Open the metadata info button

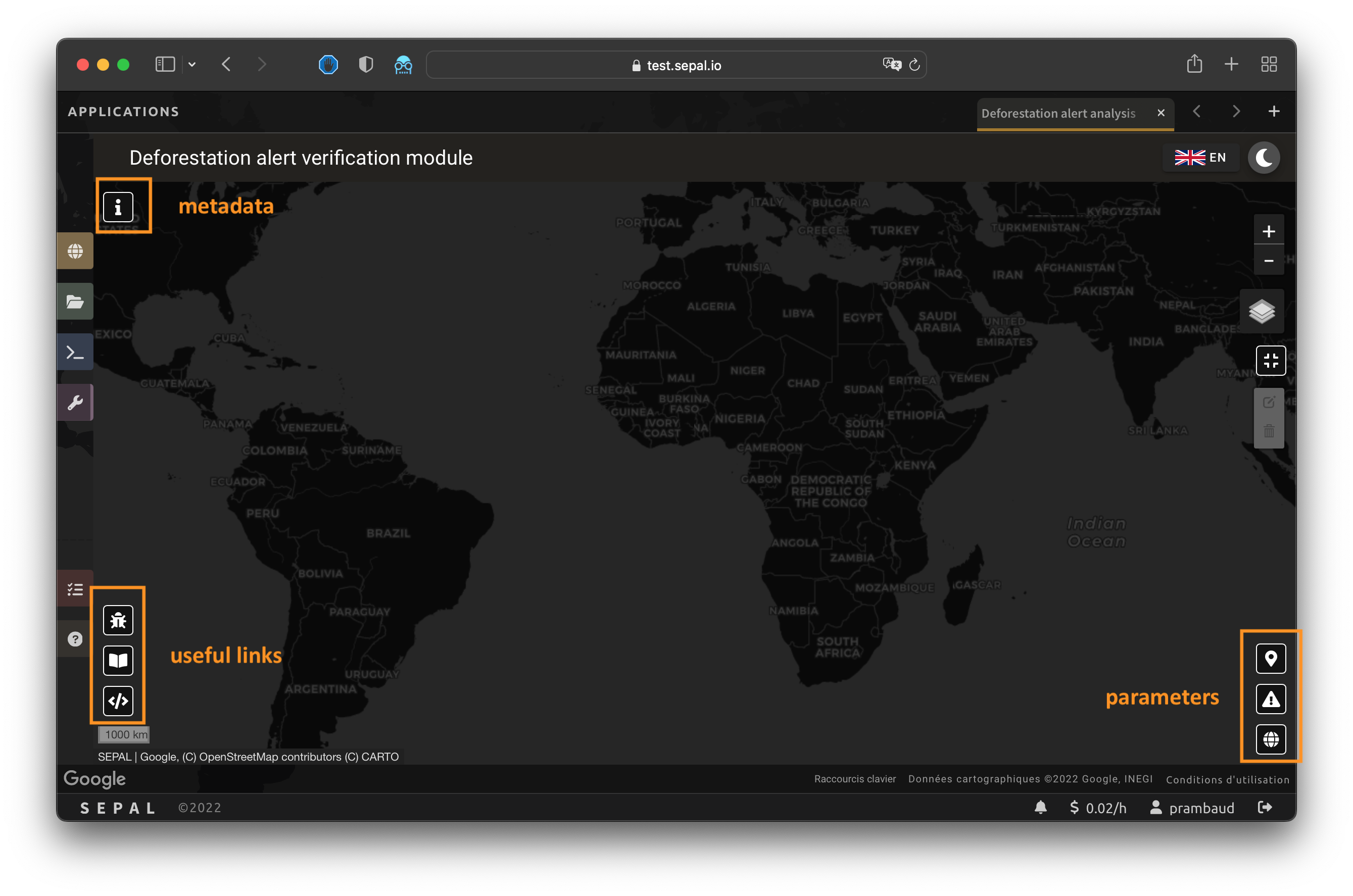[118, 207]
